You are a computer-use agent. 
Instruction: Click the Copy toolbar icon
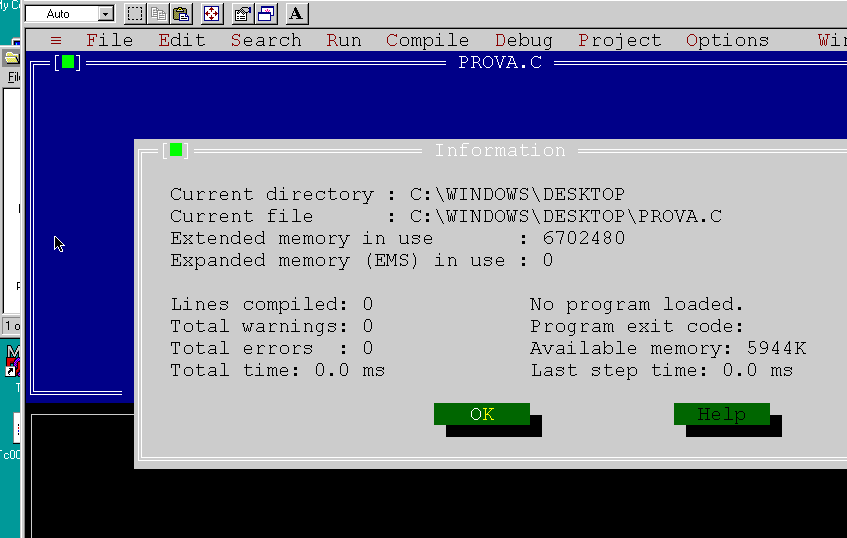pos(158,14)
